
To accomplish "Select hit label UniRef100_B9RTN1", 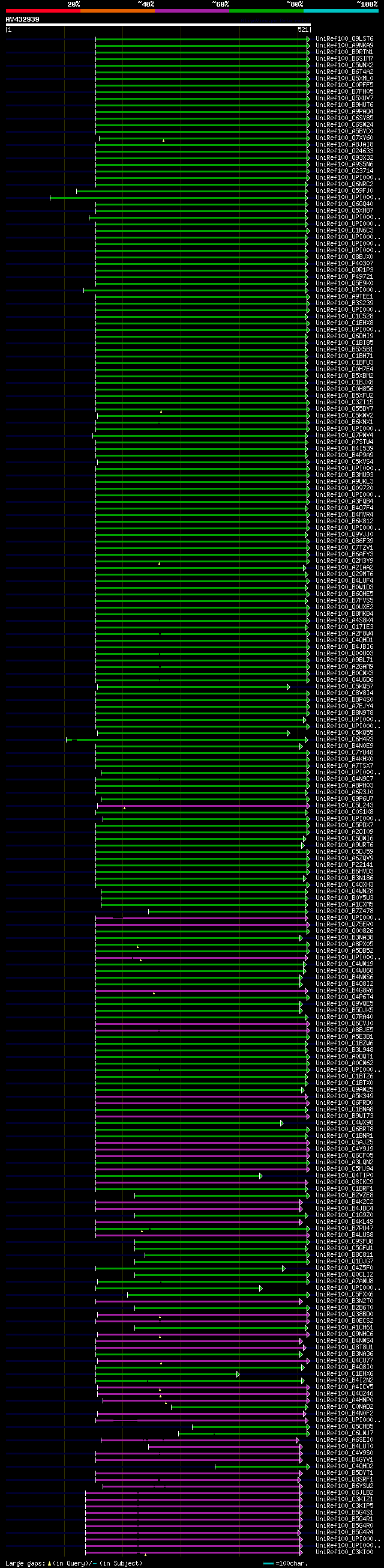I will pyautogui.click(x=344, y=52).
